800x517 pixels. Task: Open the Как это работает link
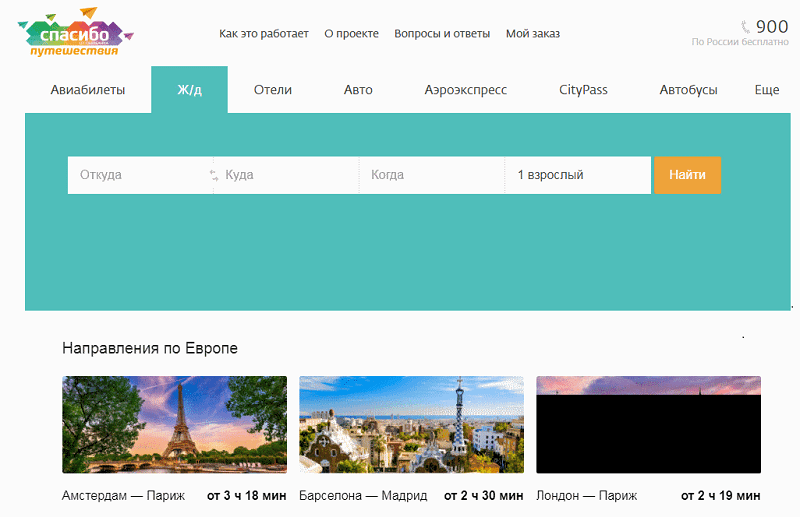click(x=264, y=34)
